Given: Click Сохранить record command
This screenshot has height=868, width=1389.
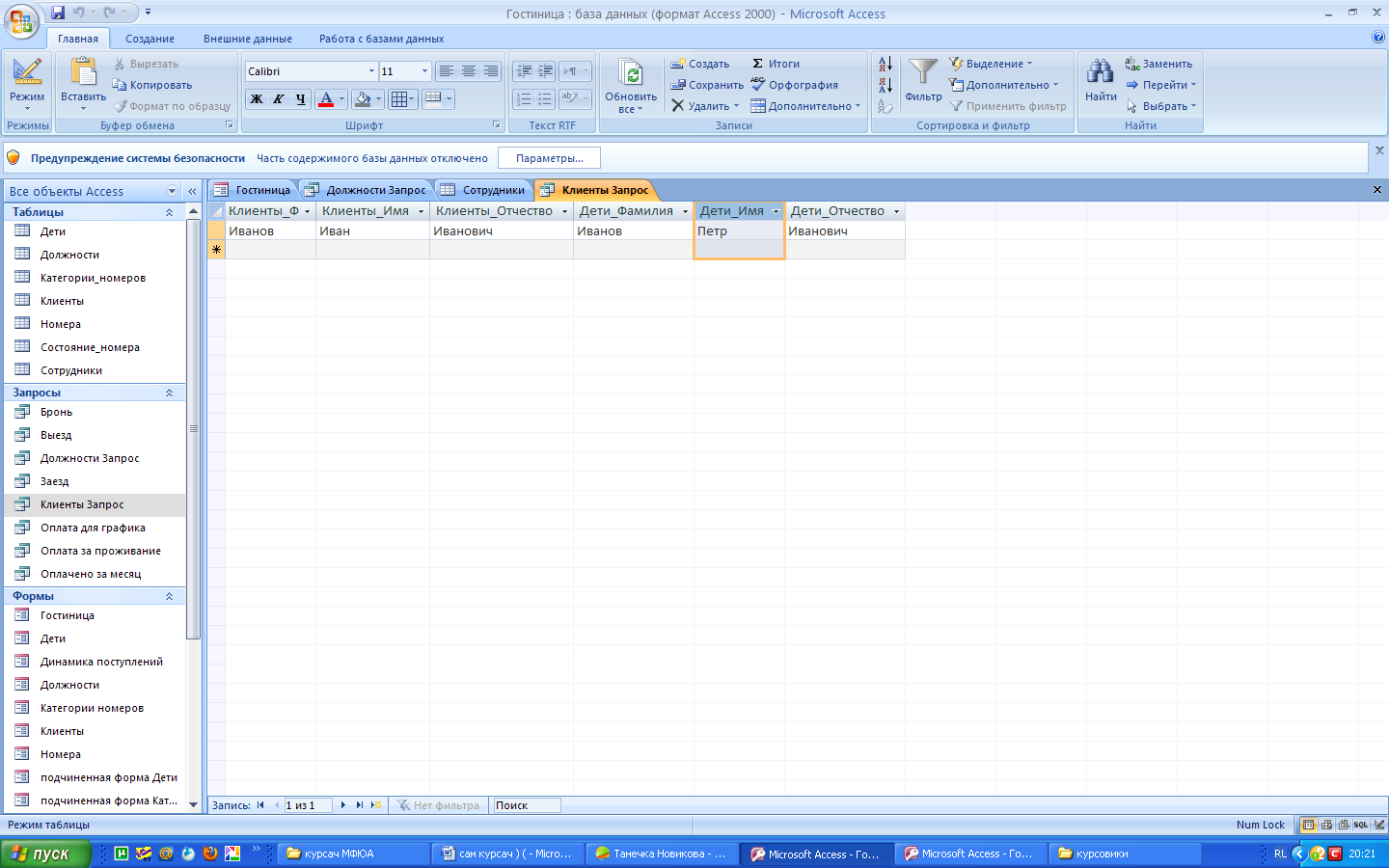Looking at the screenshot, I should 707,85.
